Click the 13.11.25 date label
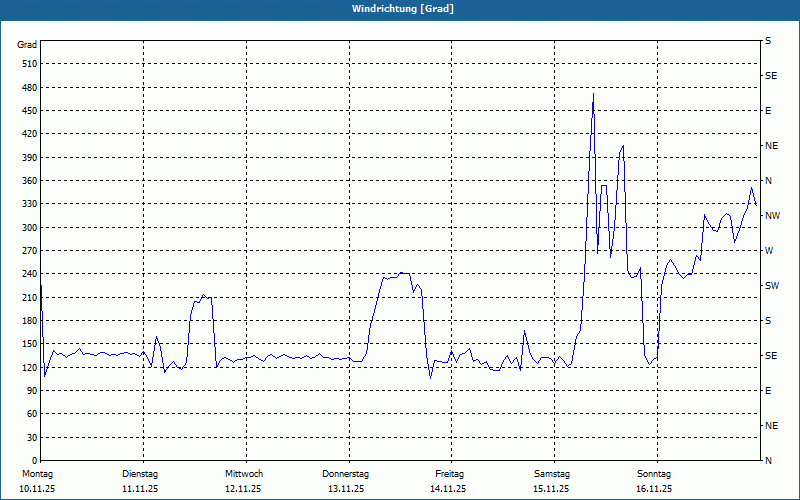This screenshot has height=500, width=800. [346, 489]
